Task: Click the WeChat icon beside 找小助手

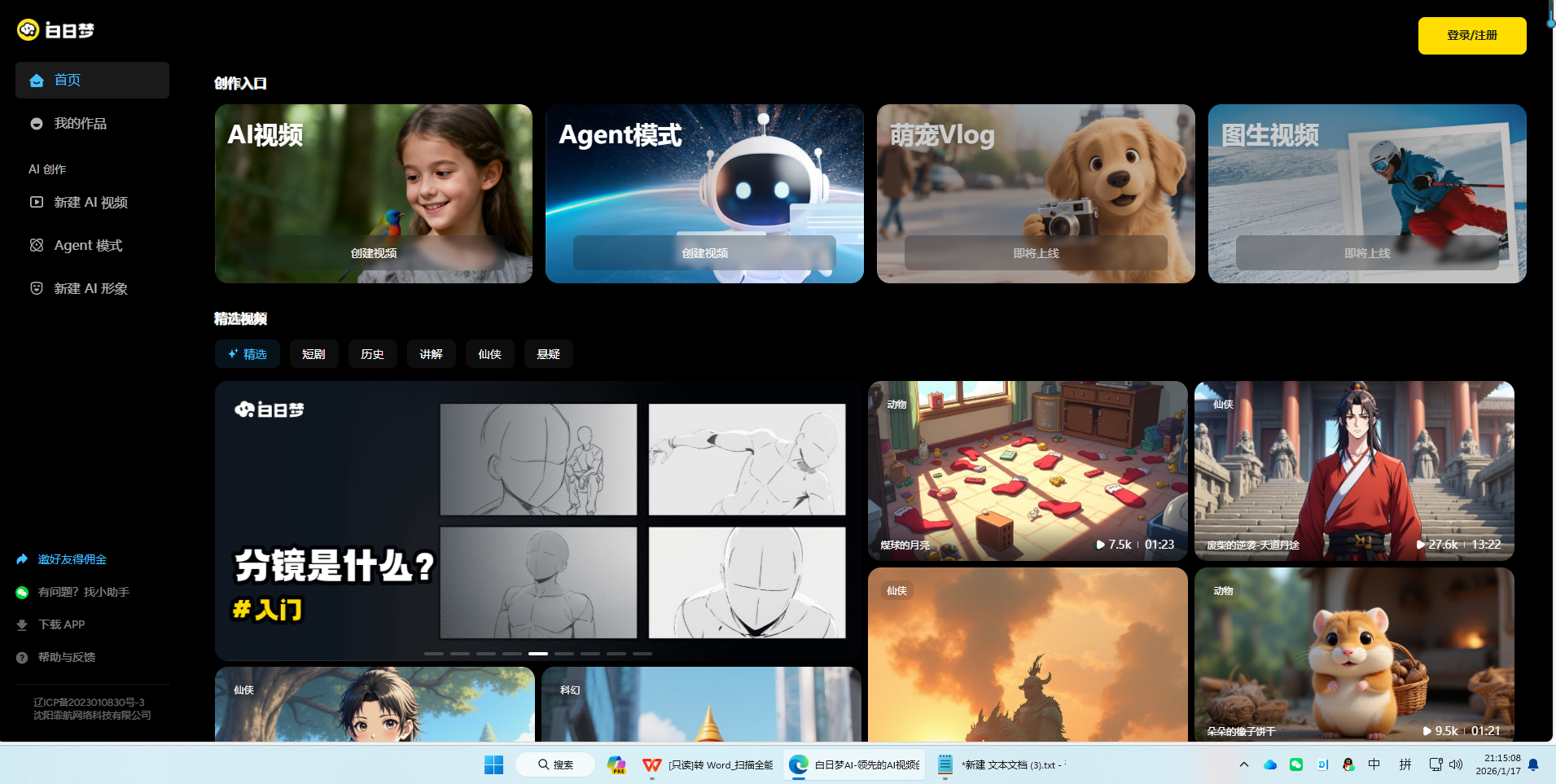Action: [x=22, y=593]
